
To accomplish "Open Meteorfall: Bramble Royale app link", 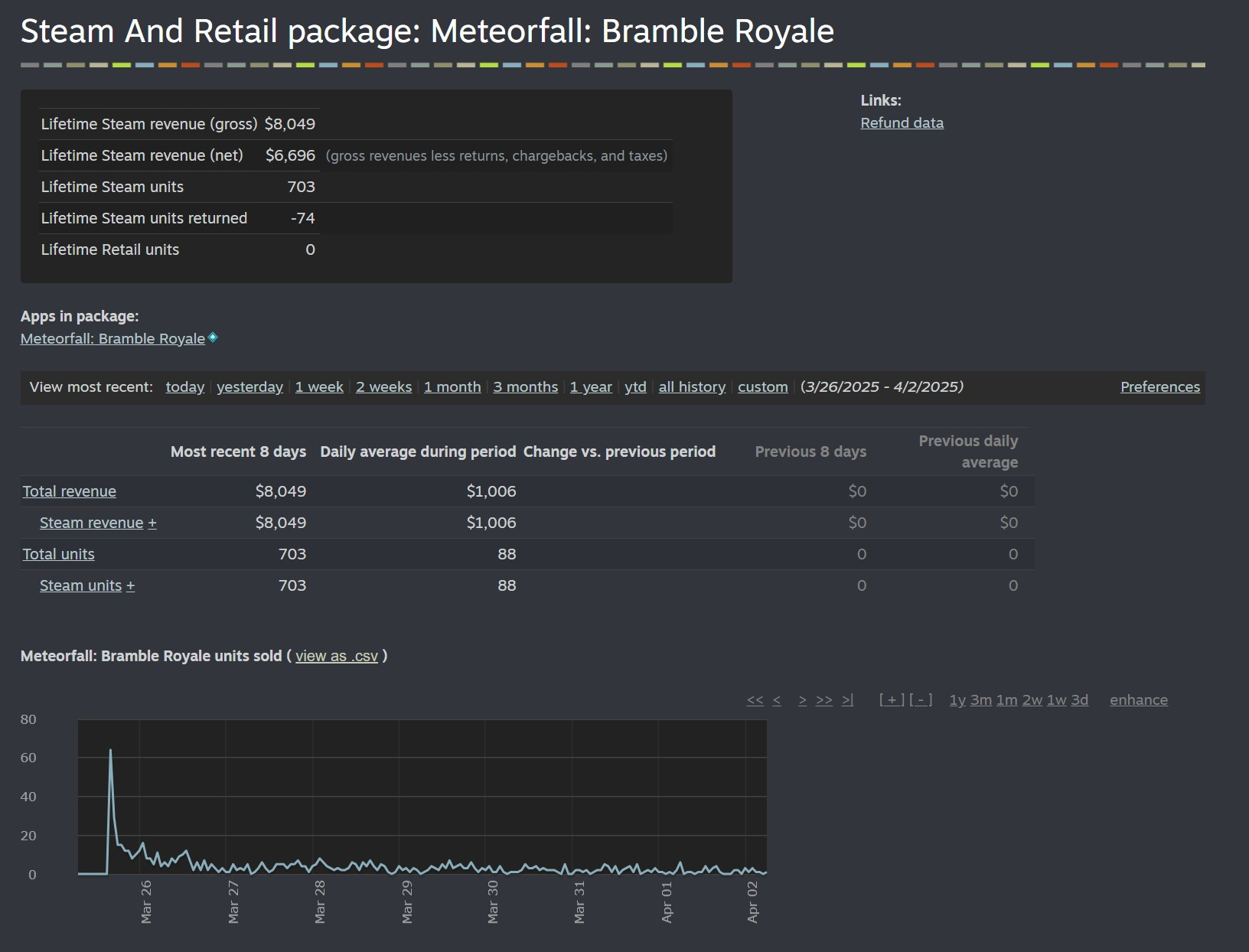I will [x=113, y=338].
